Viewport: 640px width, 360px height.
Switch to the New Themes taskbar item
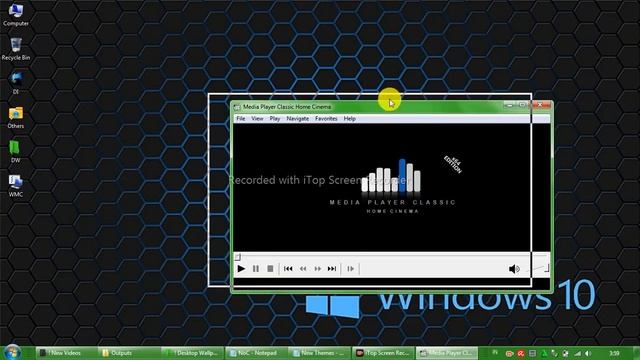(x=320, y=353)
